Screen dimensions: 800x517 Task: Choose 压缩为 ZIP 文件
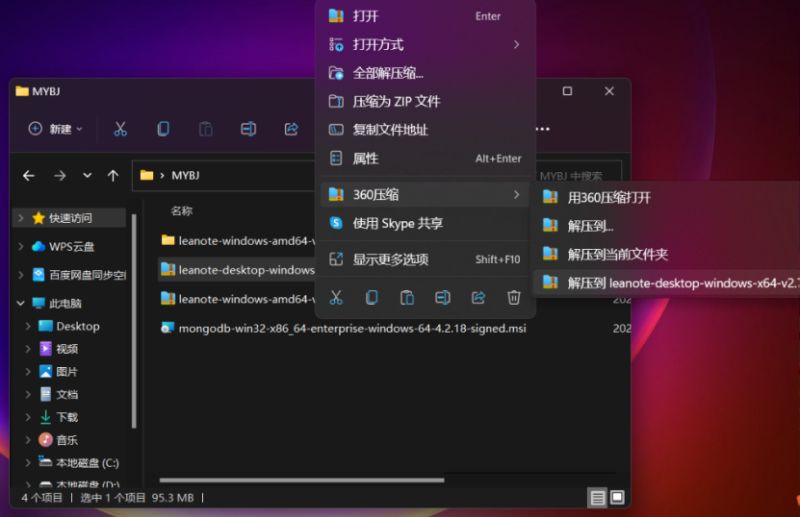425,102
